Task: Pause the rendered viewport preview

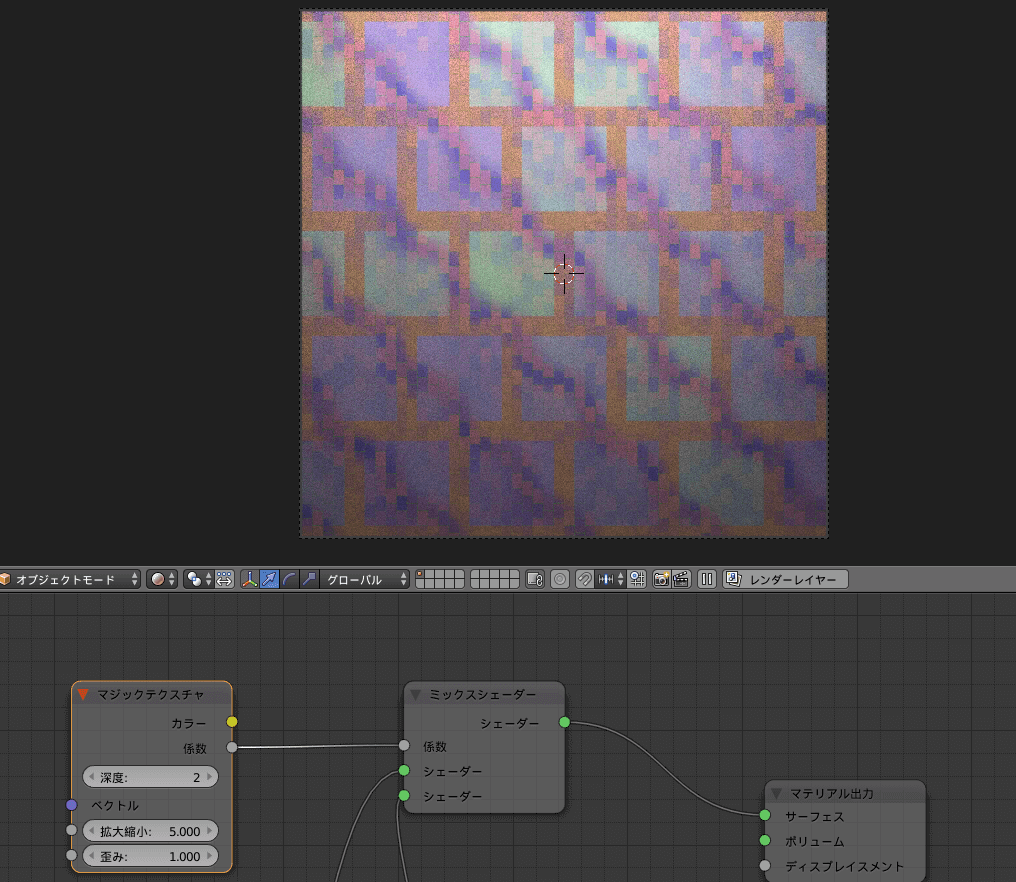Action: click(x=707, y=579)
